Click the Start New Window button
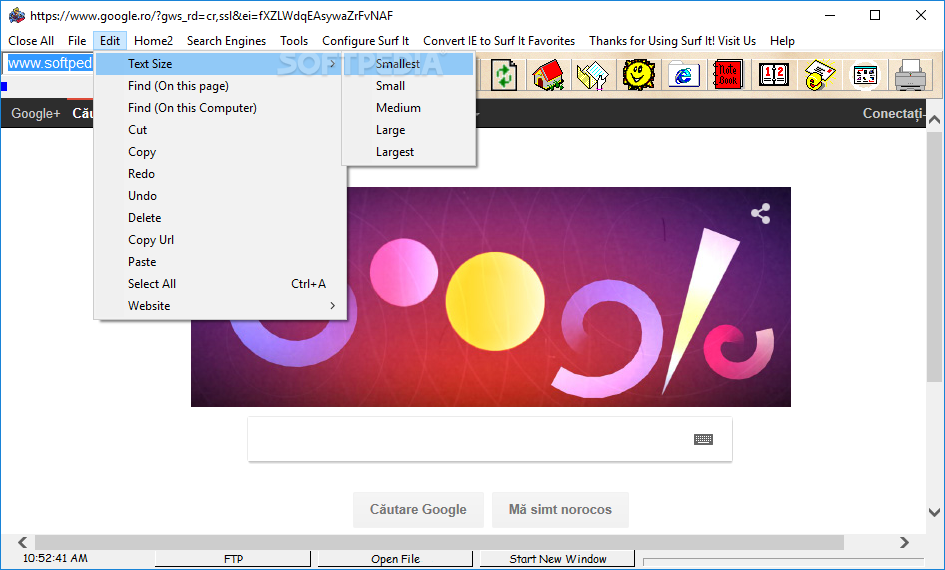This screenshot has width=945, height=570. coord(557,559)
